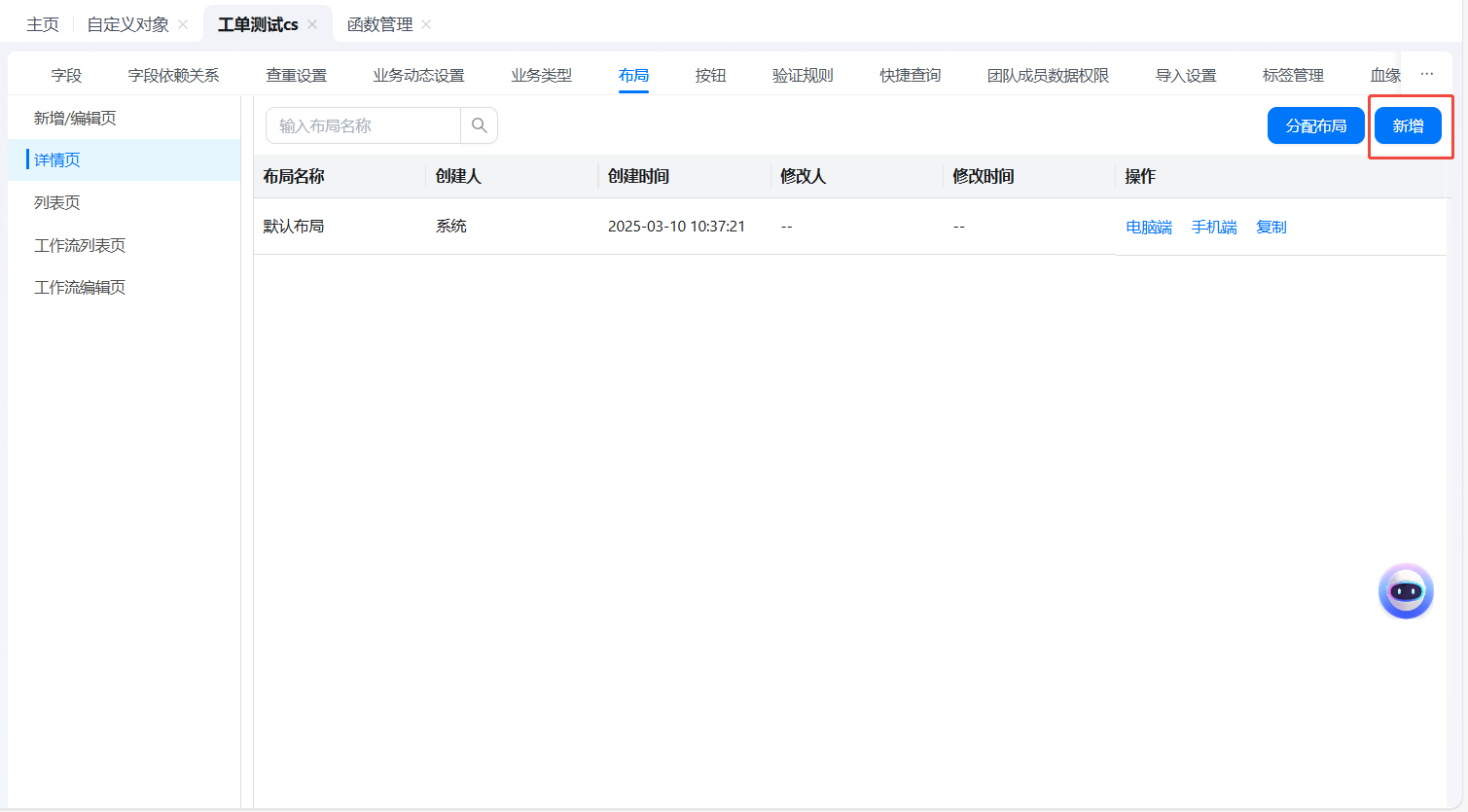Switch to 函数管理 tab
The image size is (1468, 812).
(380, 24)
